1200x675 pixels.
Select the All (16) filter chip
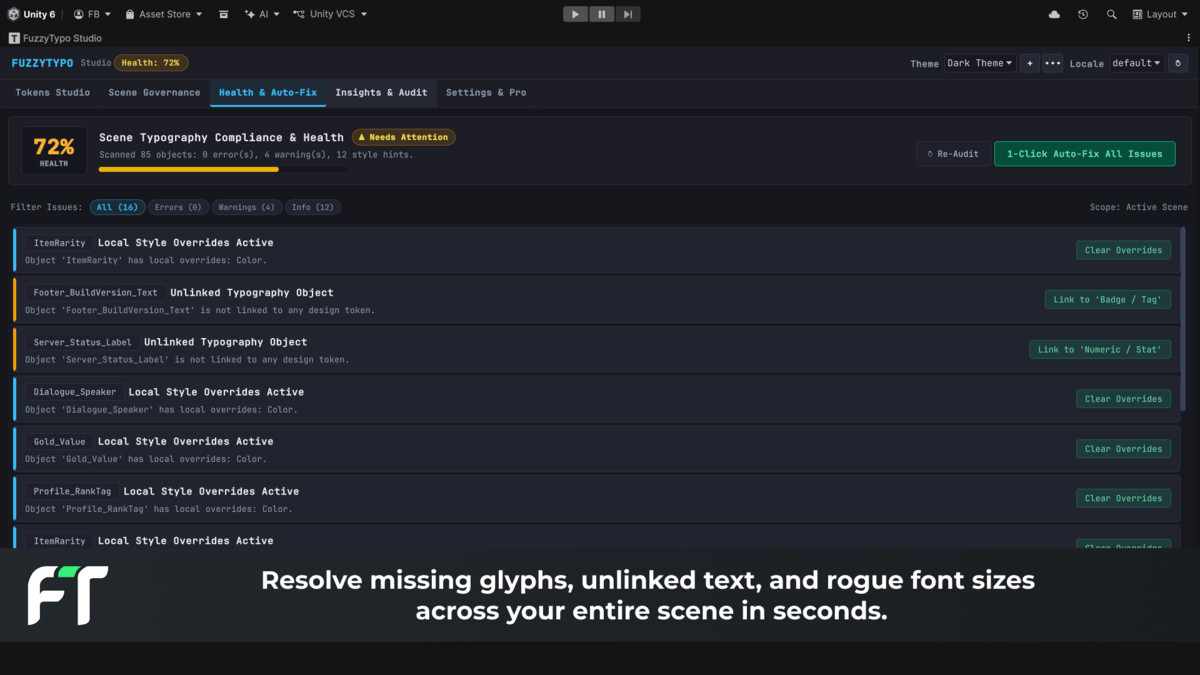(117, 207)
